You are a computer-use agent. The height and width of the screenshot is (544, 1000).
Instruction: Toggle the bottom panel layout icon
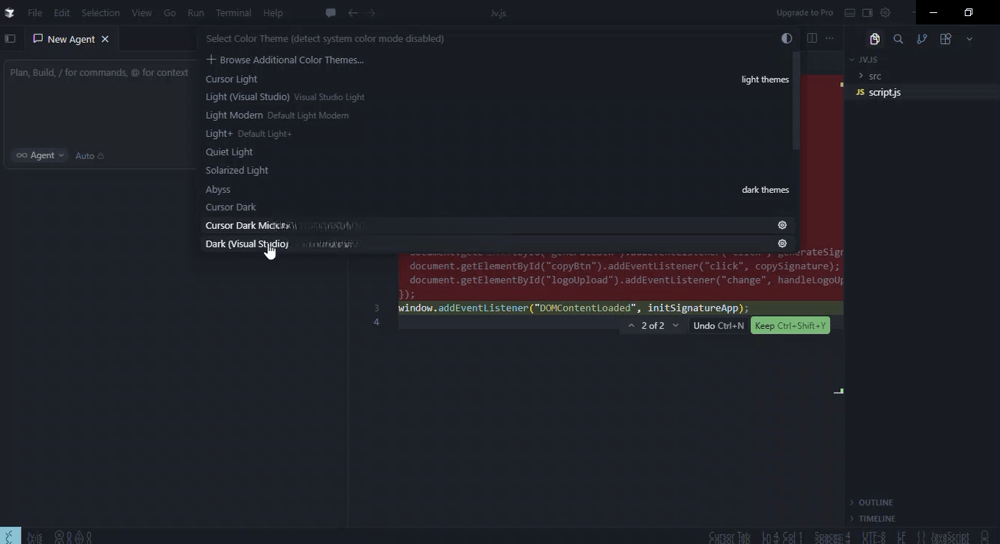[849, 13]
